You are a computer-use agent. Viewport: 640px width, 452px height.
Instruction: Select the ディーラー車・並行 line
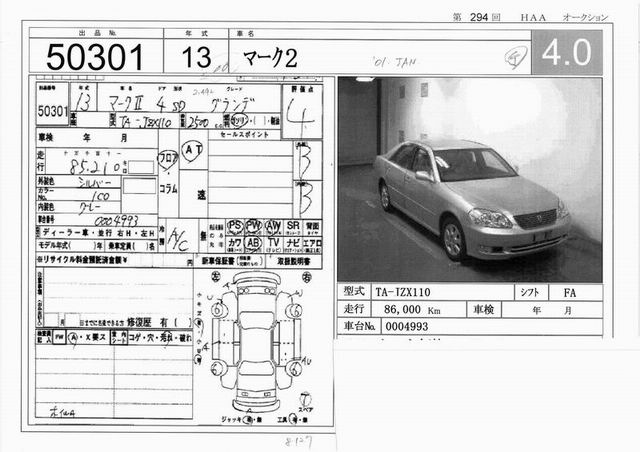click(98, 233)
